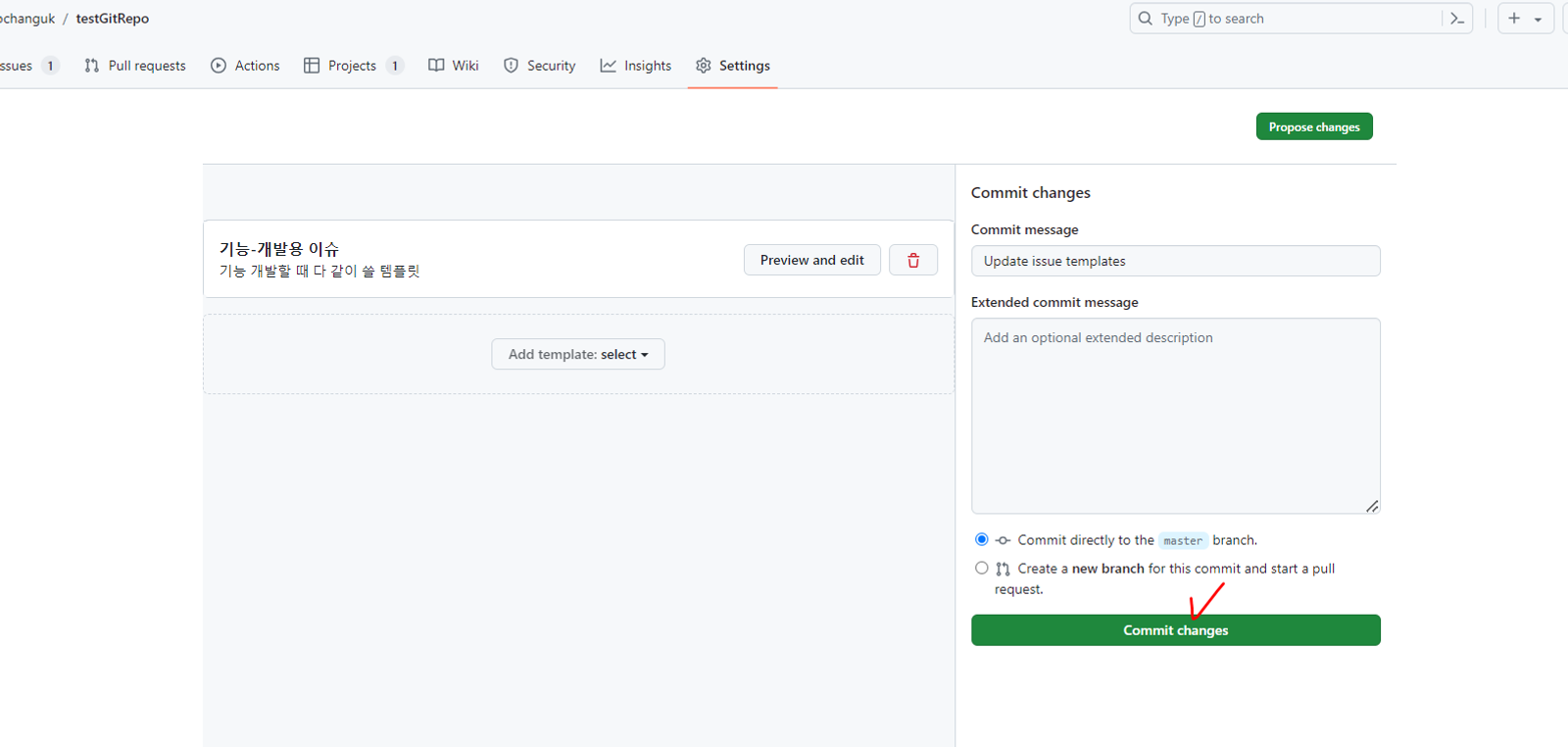Viewport: 1568px width, 747px height.
Task: Click the master branch label
Action: 1183,540
